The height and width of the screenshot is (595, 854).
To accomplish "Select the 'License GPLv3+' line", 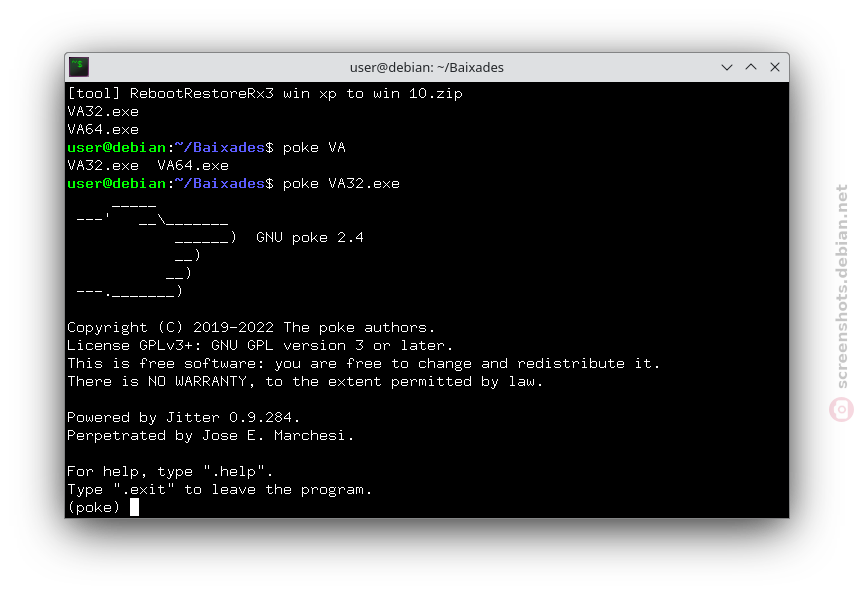I will click(260, 345).
